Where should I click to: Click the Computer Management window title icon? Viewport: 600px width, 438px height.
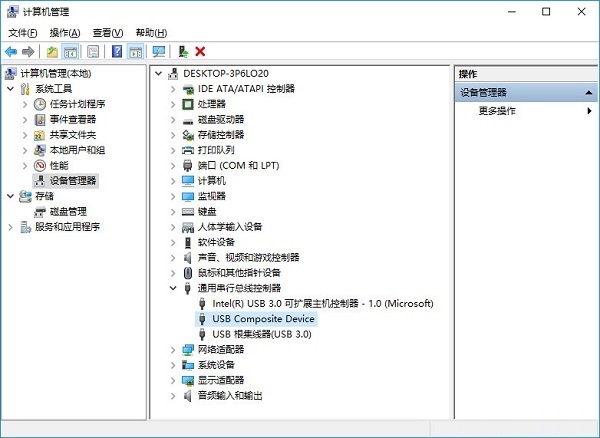coord(12,12)
